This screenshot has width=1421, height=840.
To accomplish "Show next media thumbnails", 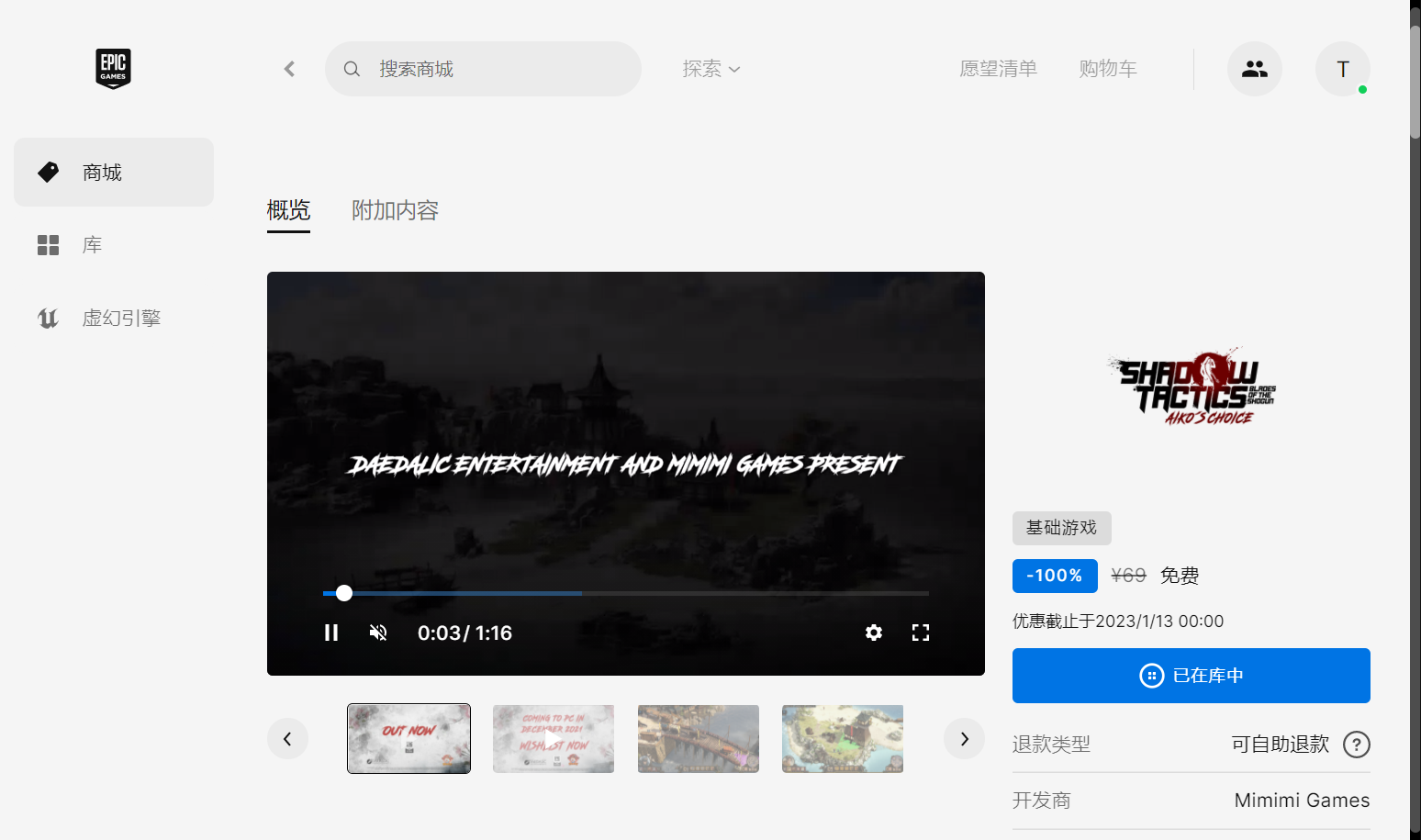I will coord(964,739).
